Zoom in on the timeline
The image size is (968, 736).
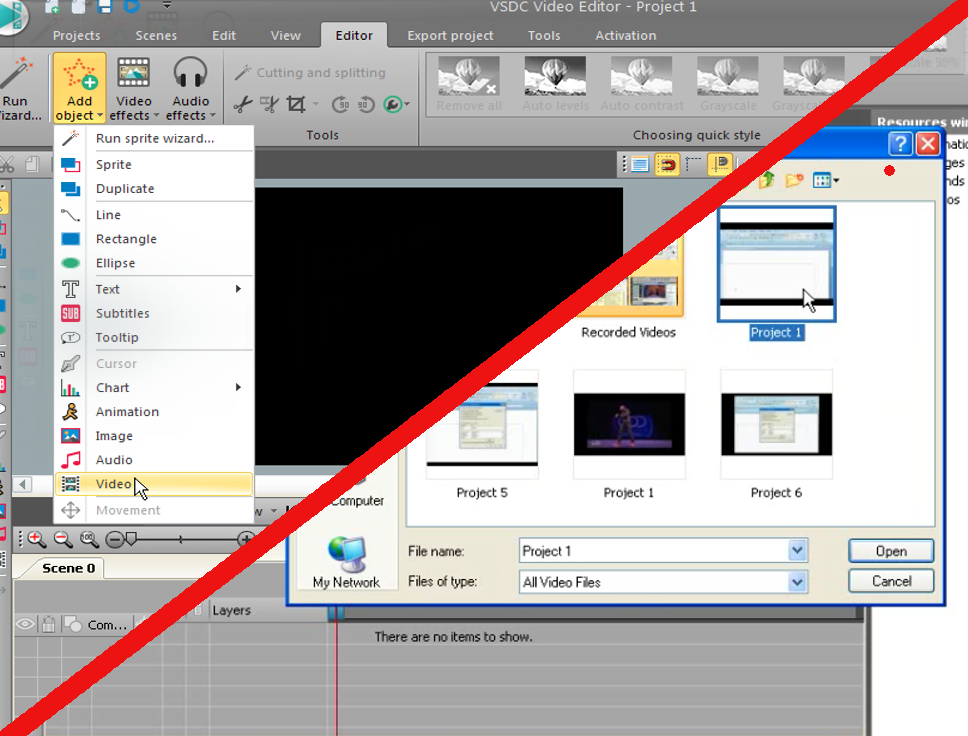36,539
